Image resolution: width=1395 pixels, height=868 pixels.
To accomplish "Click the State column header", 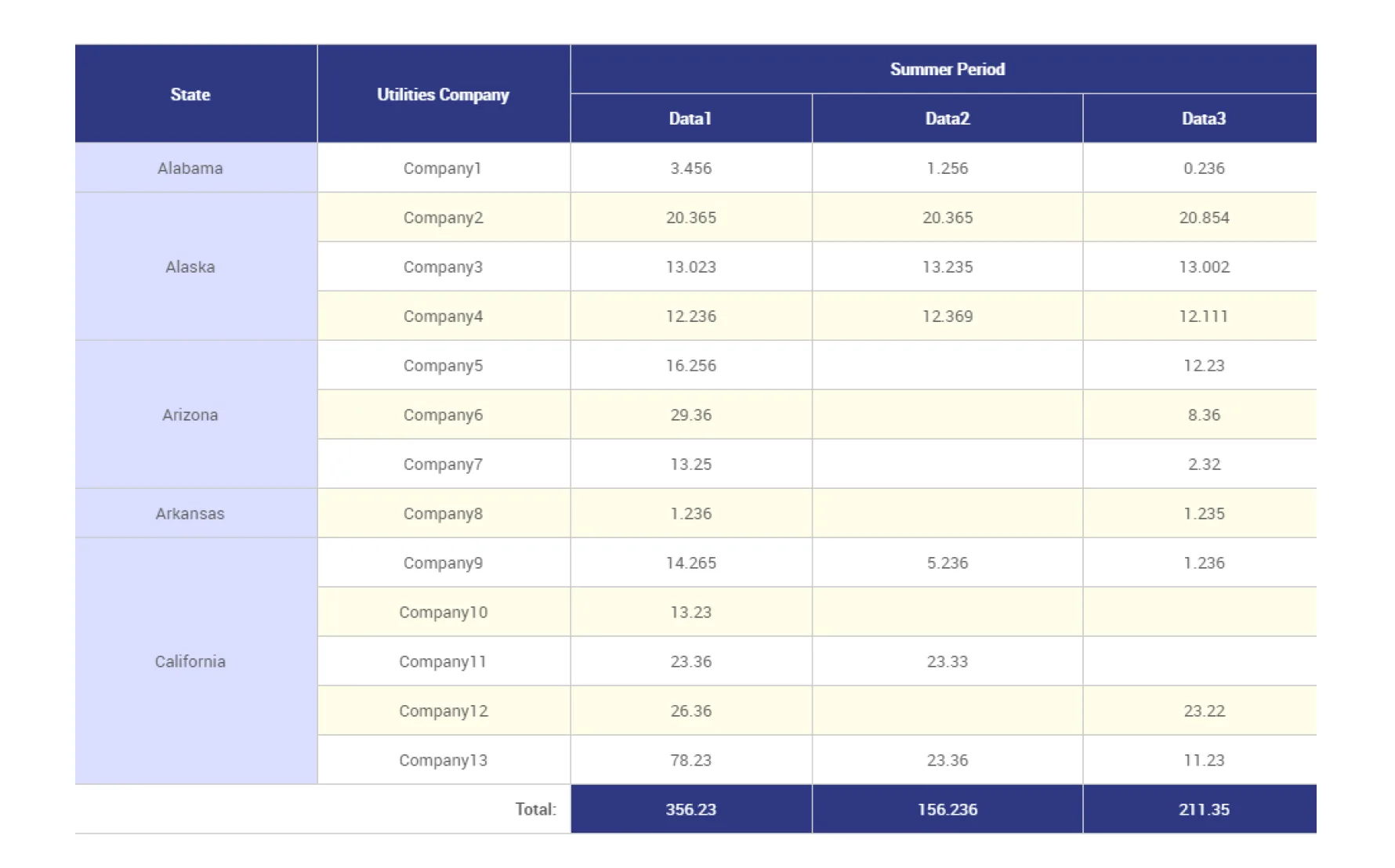I will 196,94.
